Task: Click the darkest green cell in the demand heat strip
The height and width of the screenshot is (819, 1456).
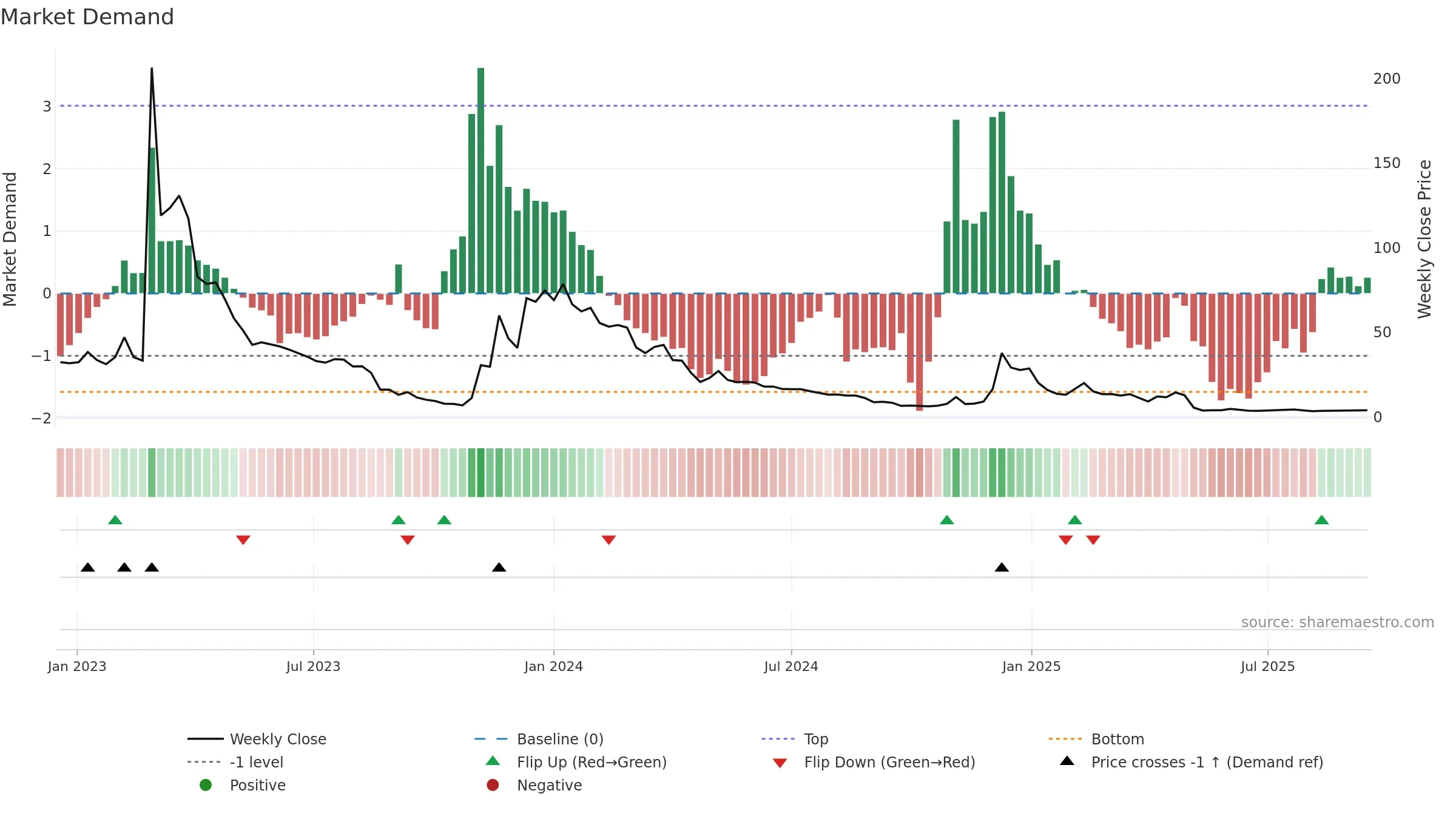Action: [x=480, y=473]
